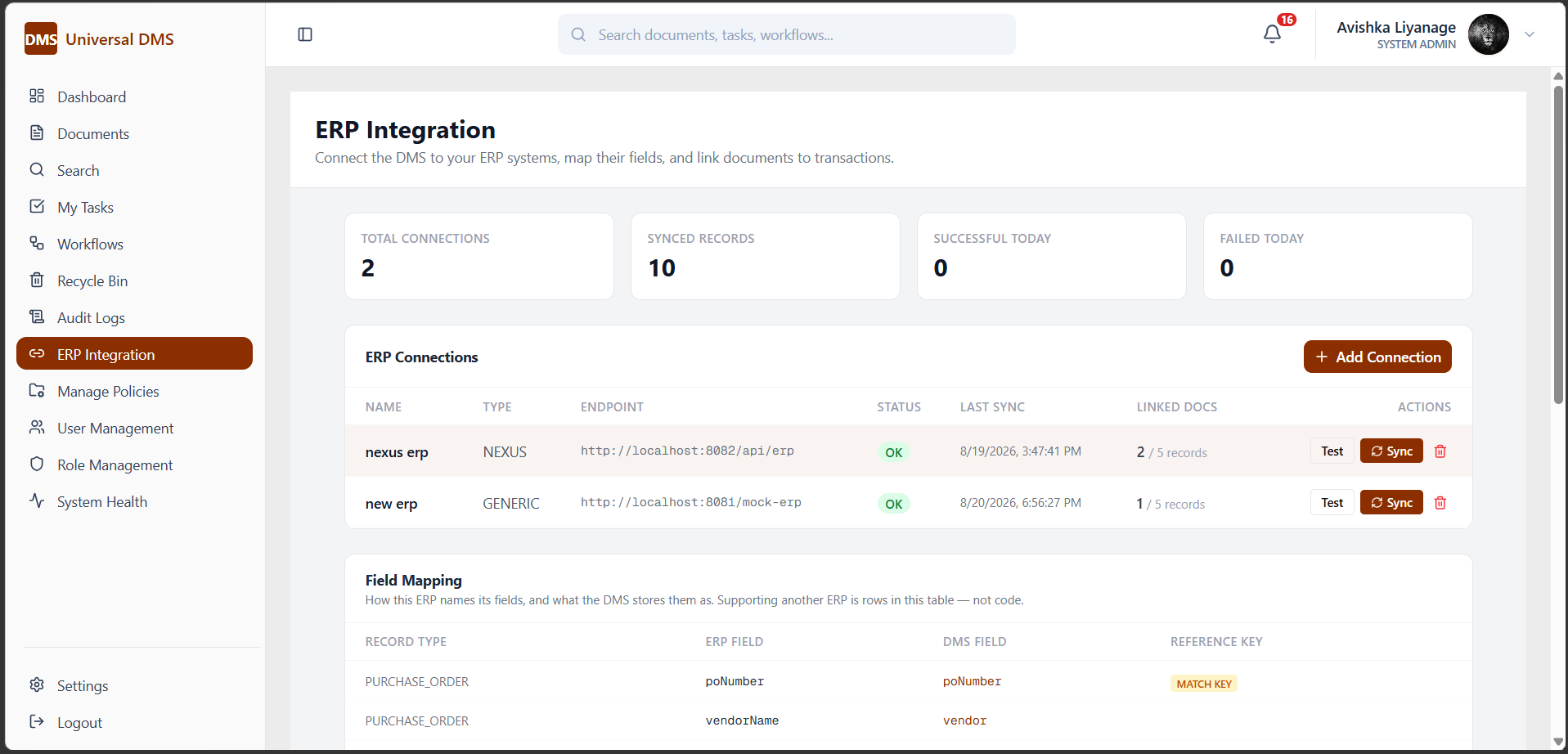
Task: Click the Total Connections card
Action: point(479,257)
